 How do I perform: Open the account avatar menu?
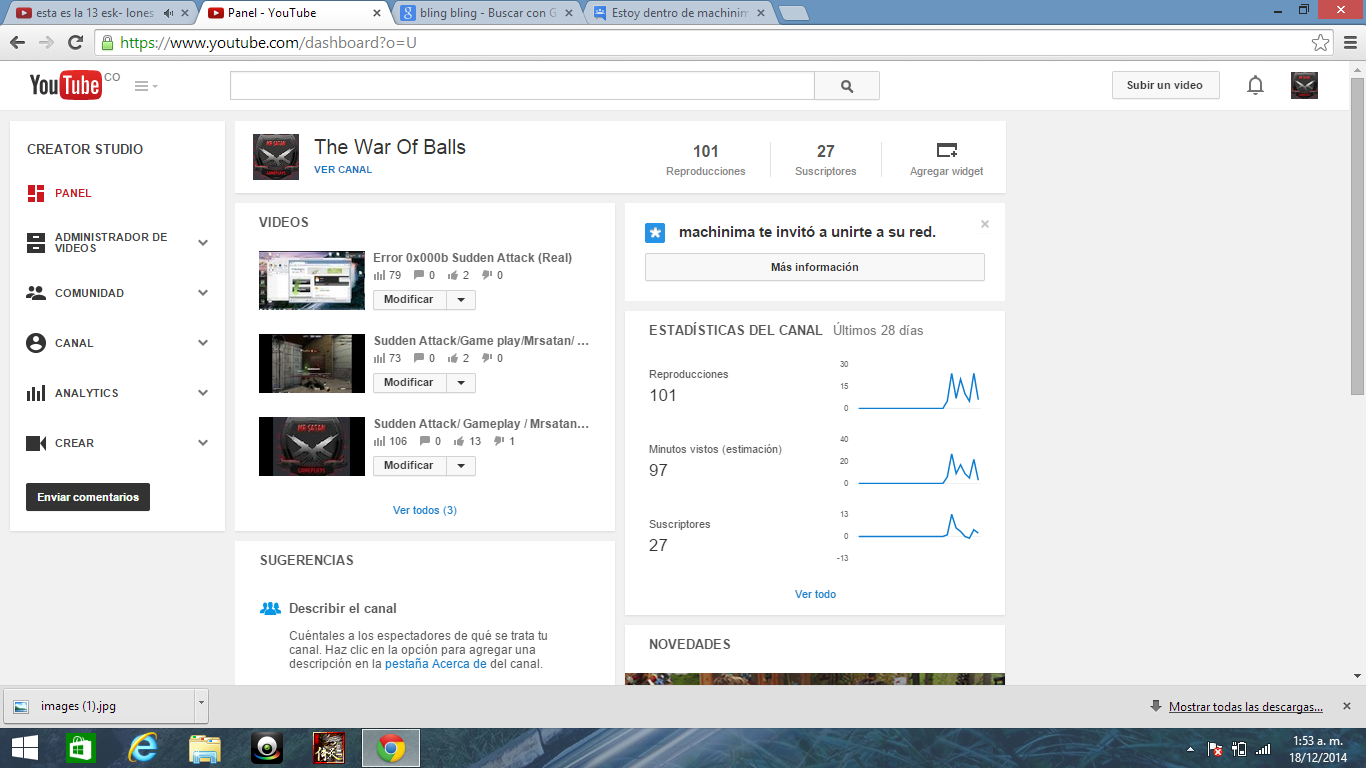pos(1304,86)
